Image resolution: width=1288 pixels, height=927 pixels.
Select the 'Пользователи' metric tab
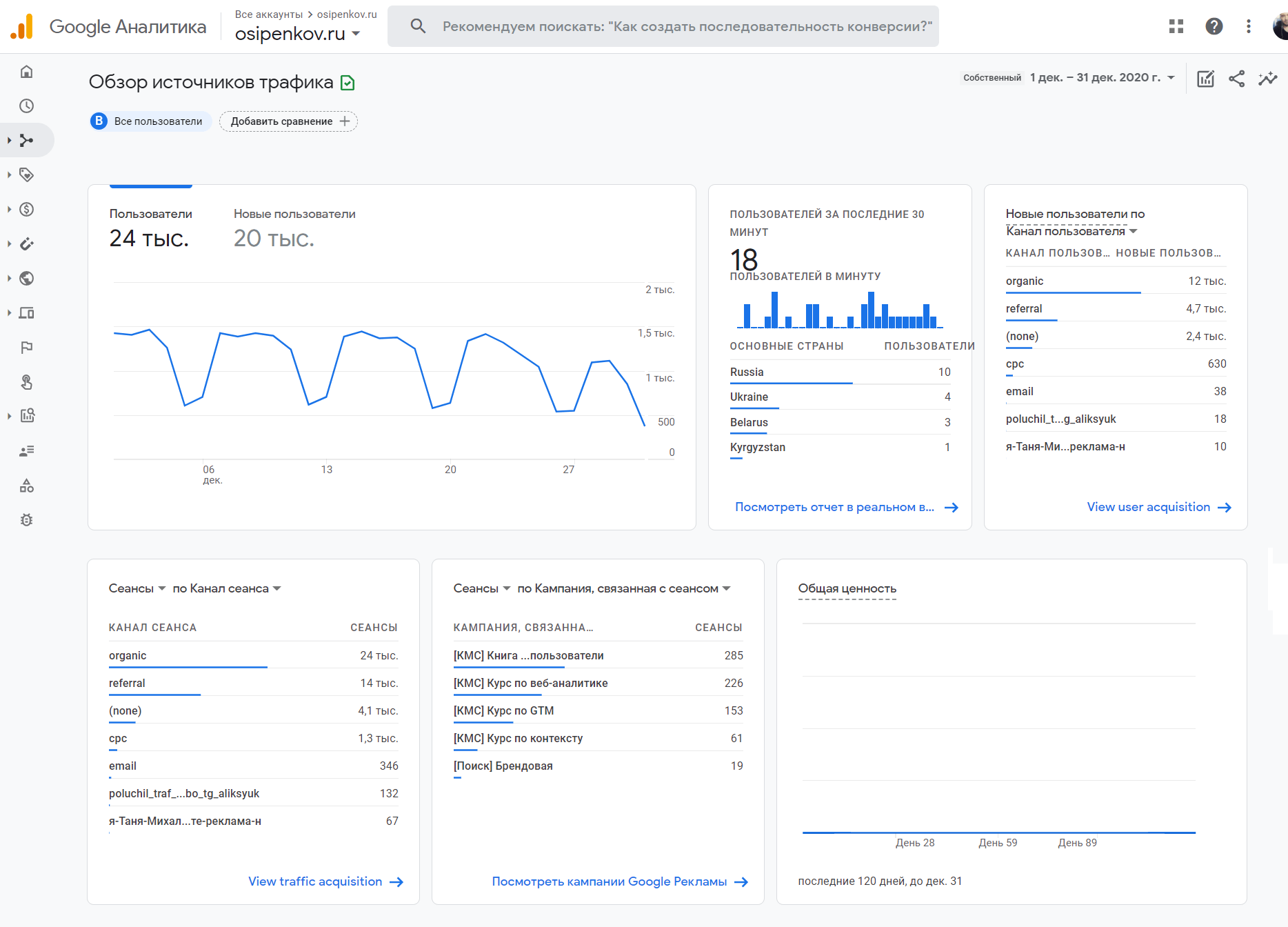tap(150, 228)
